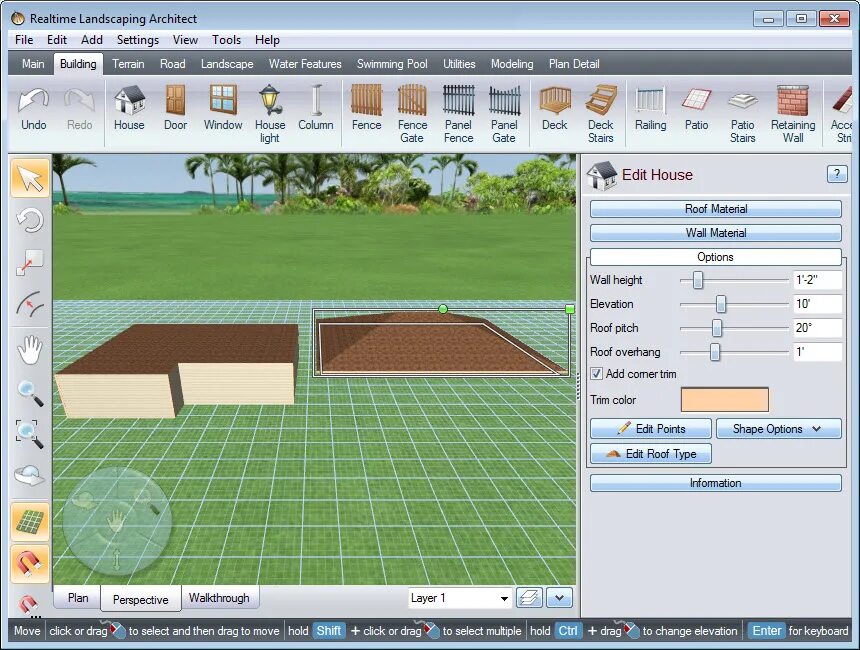Viewport: 860px width, 650px height.
Task: Click the Wall height value field
Action: pyautogui.click(x=817, y=280)
